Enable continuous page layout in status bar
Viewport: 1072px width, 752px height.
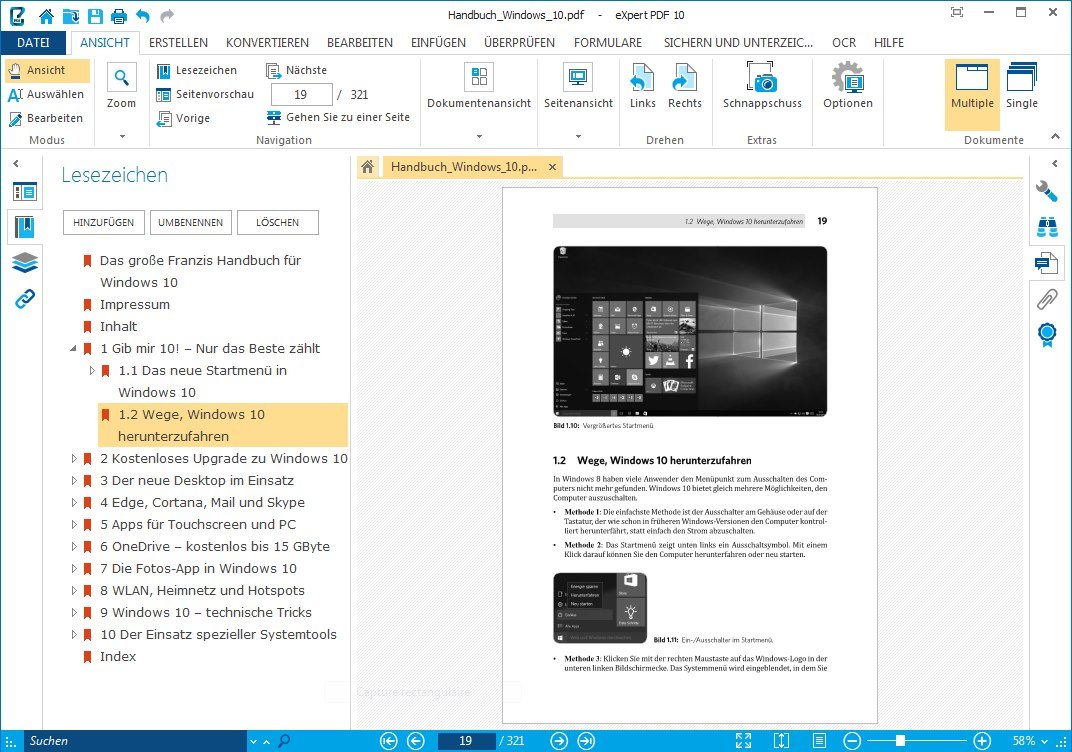click(819, 740)
